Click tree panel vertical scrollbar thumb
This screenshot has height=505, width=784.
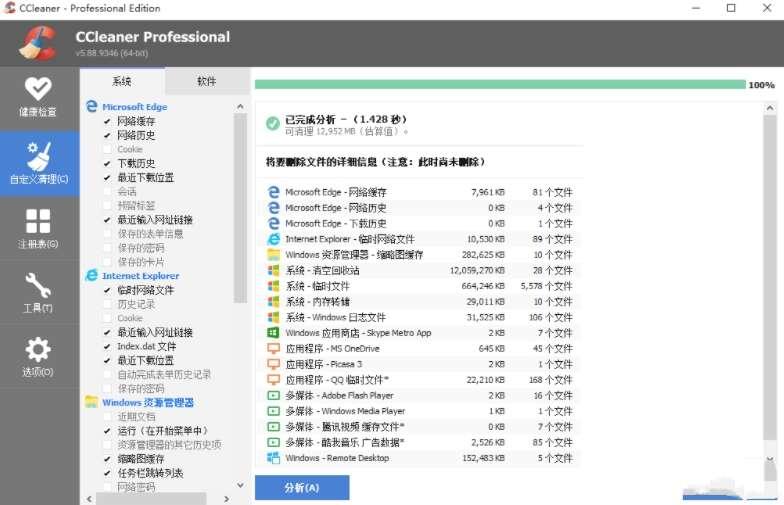[x=240, y=208]
